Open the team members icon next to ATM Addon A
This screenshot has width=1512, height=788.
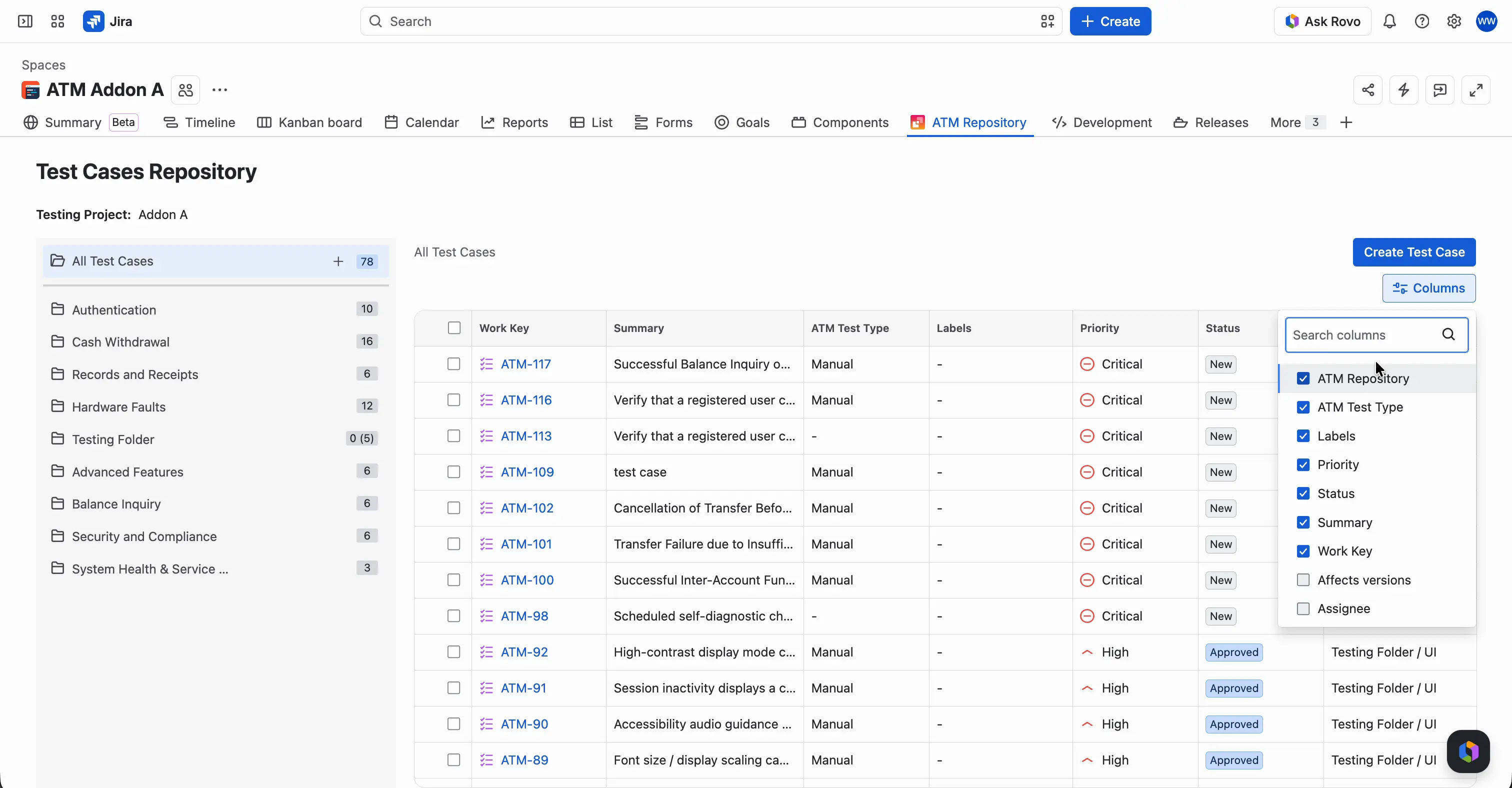click(x=185, y=90)
